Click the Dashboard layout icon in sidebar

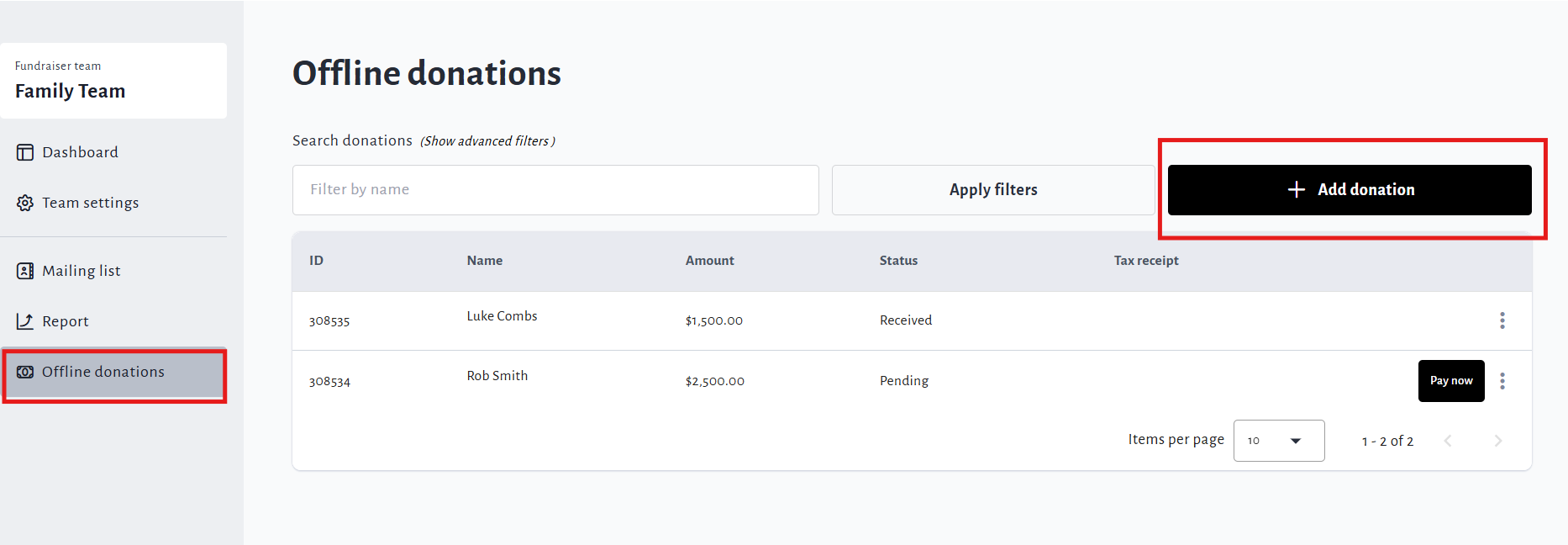[25, 152]
